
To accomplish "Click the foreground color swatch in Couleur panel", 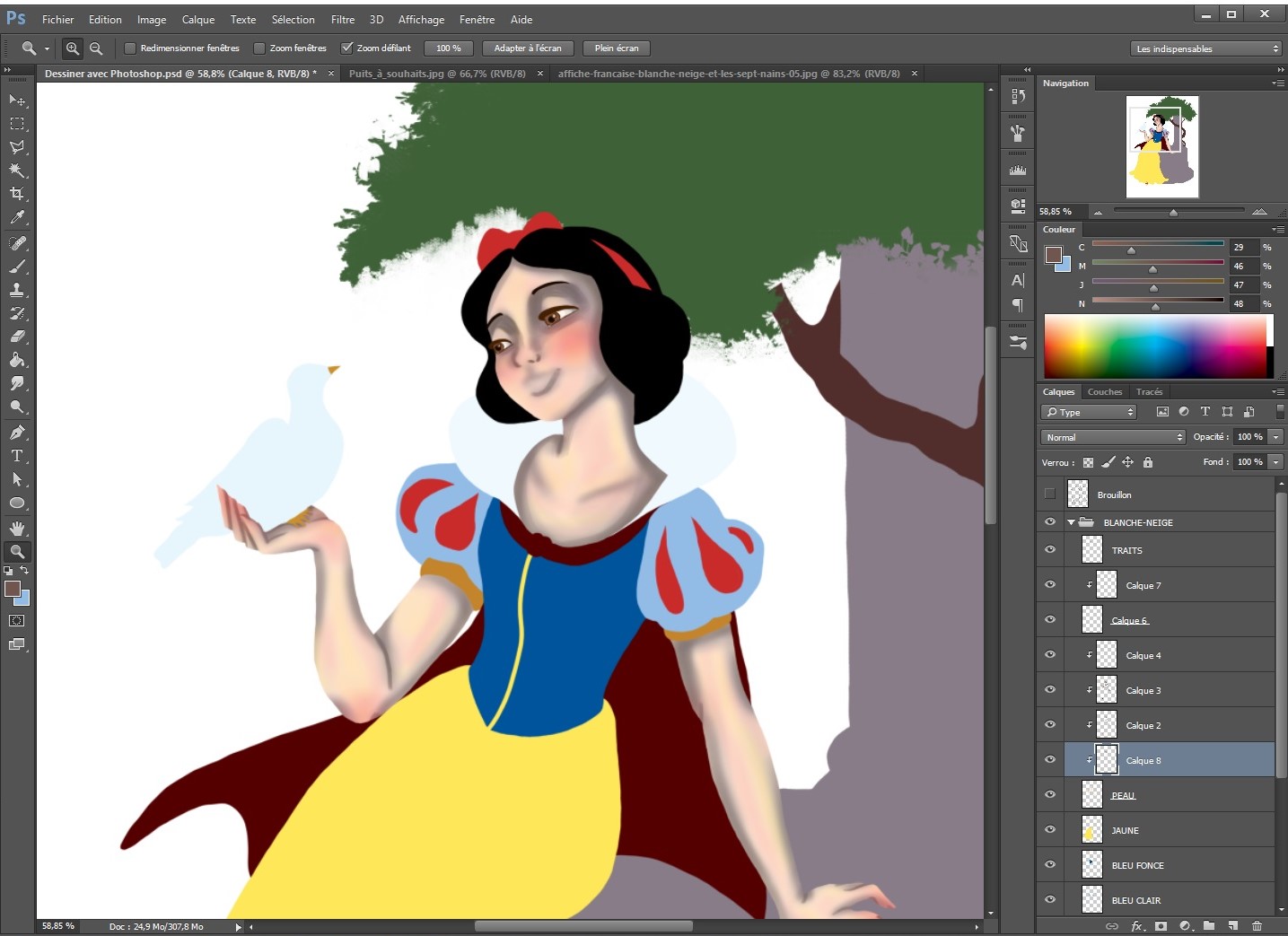I will 1053,254.
